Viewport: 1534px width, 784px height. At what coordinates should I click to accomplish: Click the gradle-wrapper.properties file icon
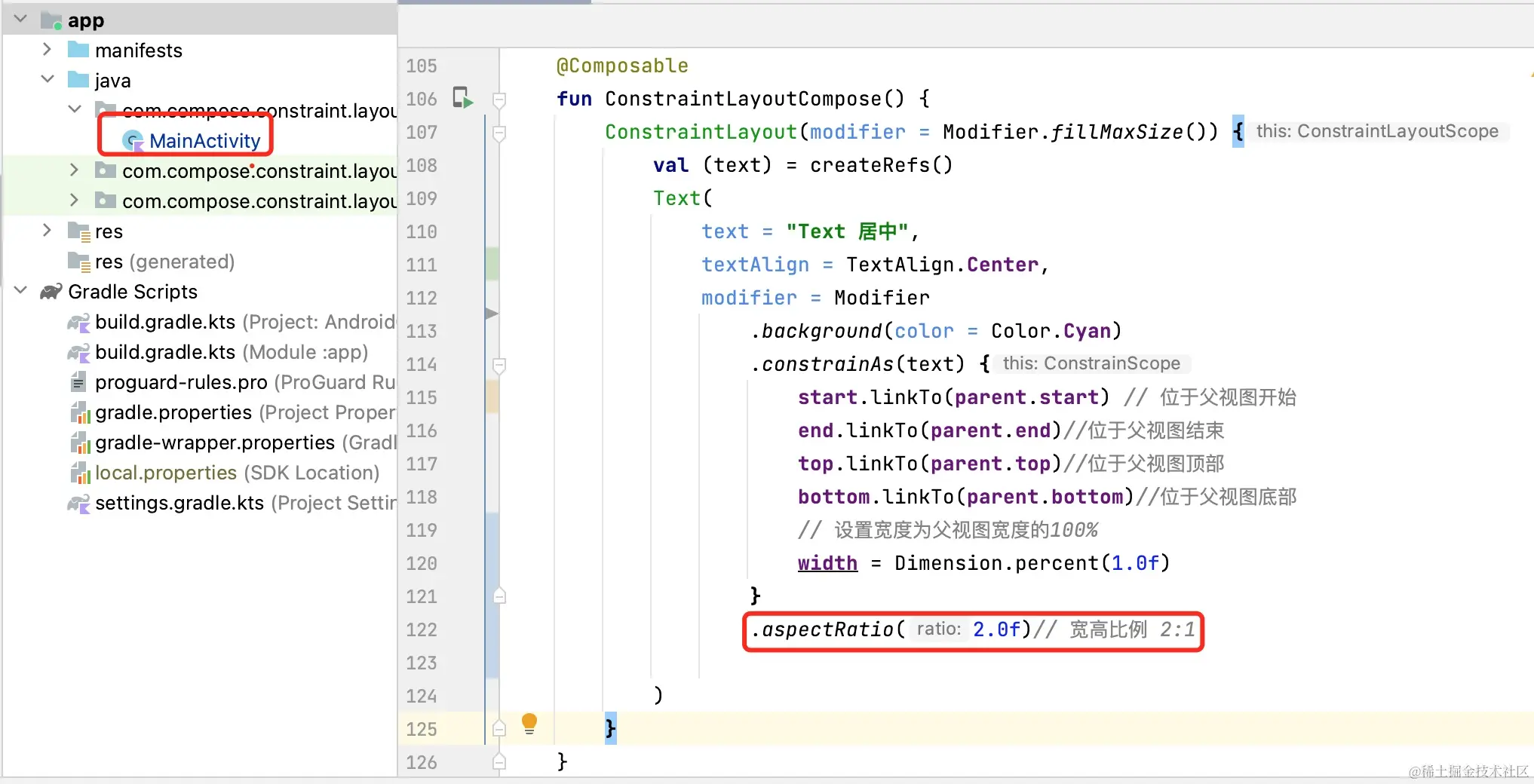click(79, 443)
